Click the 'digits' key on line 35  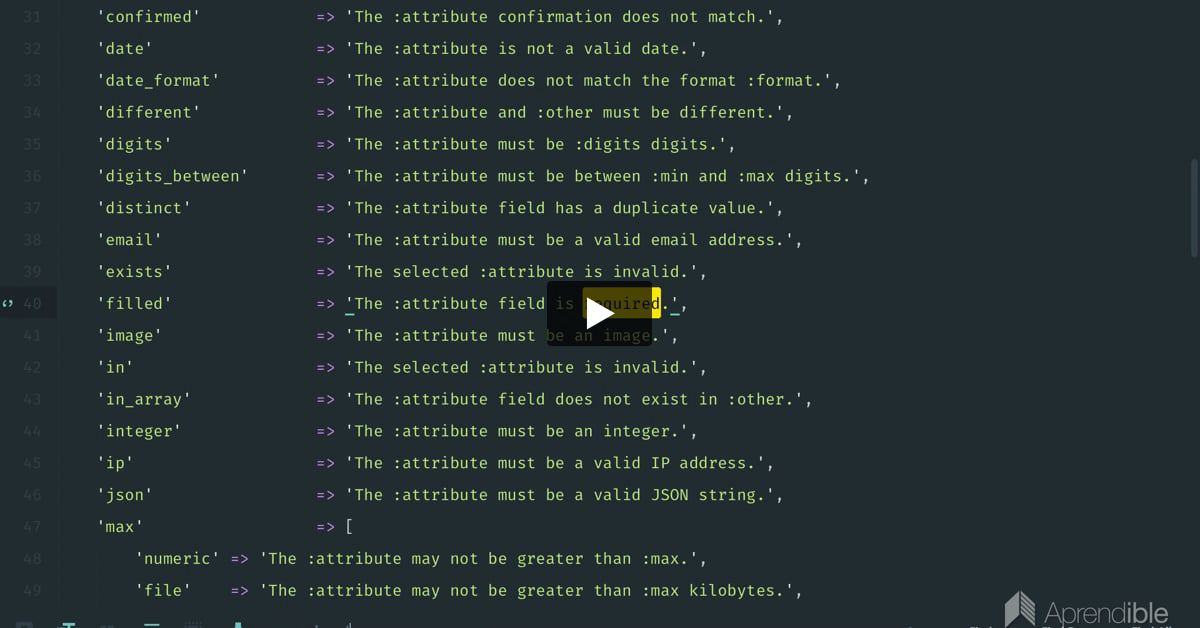(134, 145)
